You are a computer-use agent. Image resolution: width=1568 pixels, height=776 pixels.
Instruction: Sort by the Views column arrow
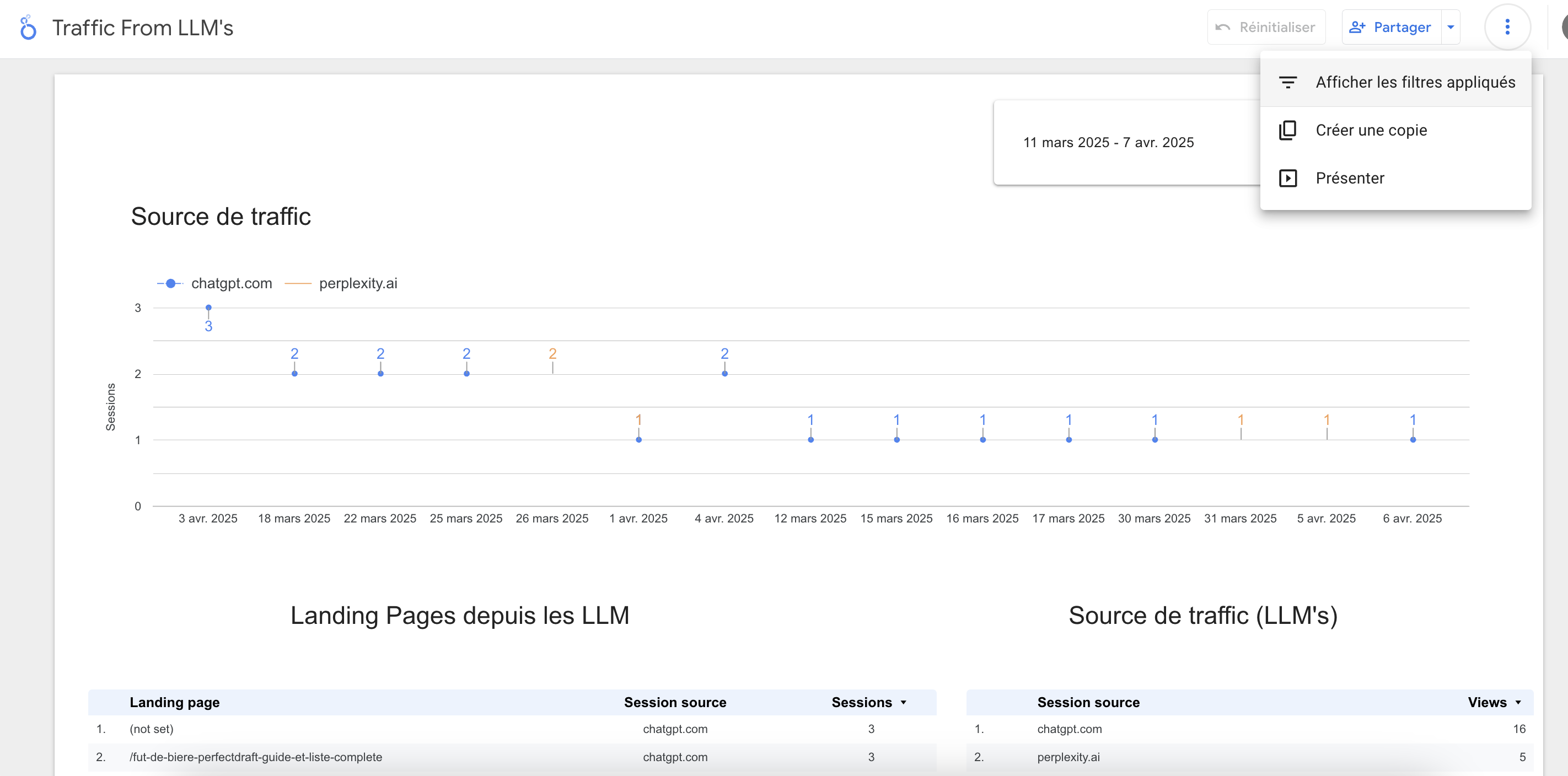tap(1518, 702)
